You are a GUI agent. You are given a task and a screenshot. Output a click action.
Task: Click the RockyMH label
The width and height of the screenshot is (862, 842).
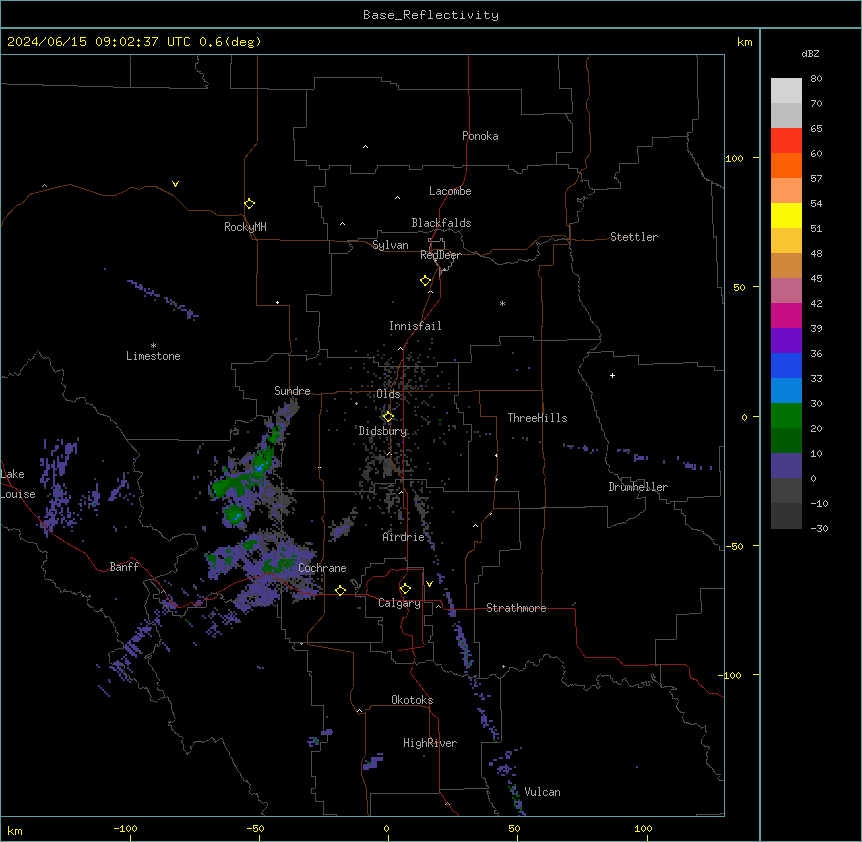click(245, 227)
